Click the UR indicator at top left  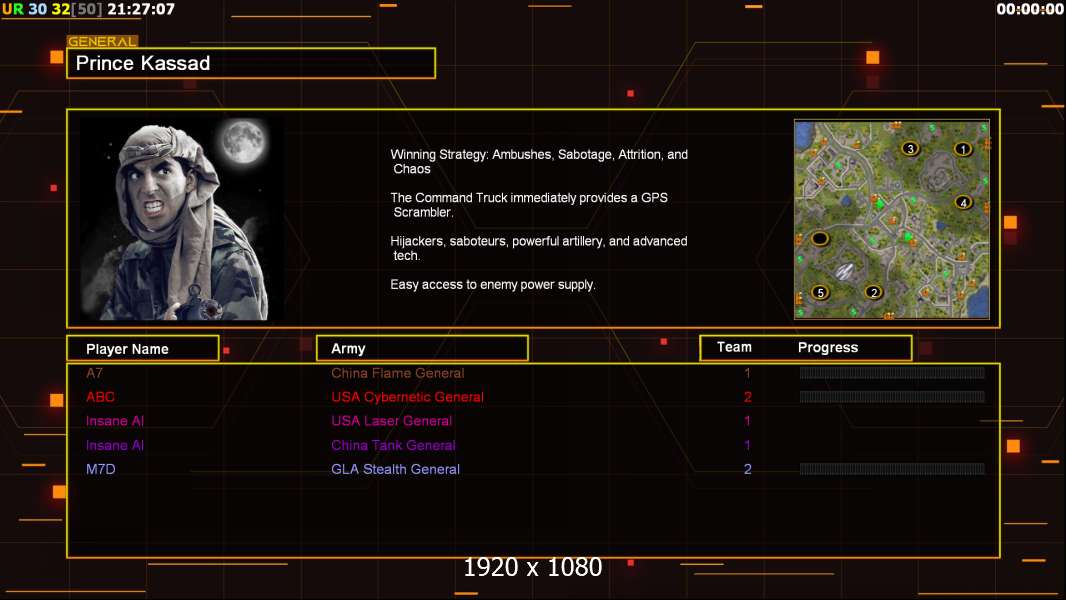coord(12,9)
